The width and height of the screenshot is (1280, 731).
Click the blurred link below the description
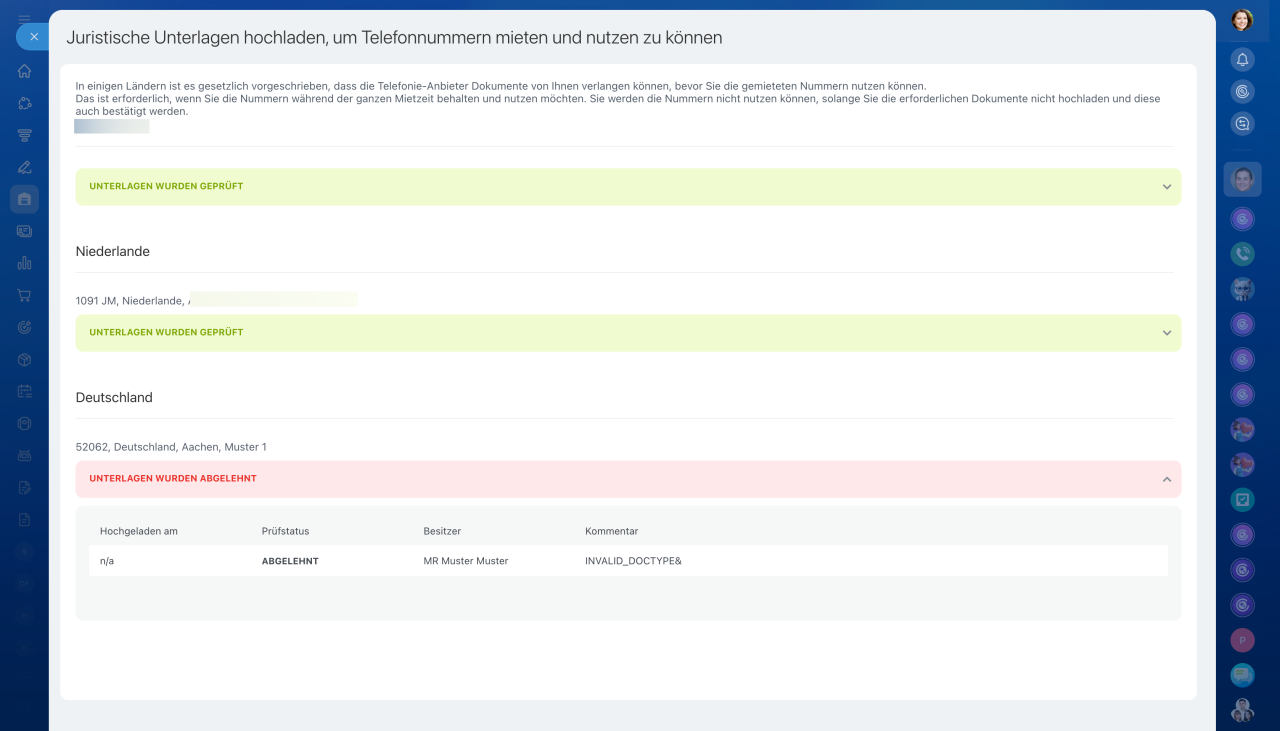tap(112, 127)
